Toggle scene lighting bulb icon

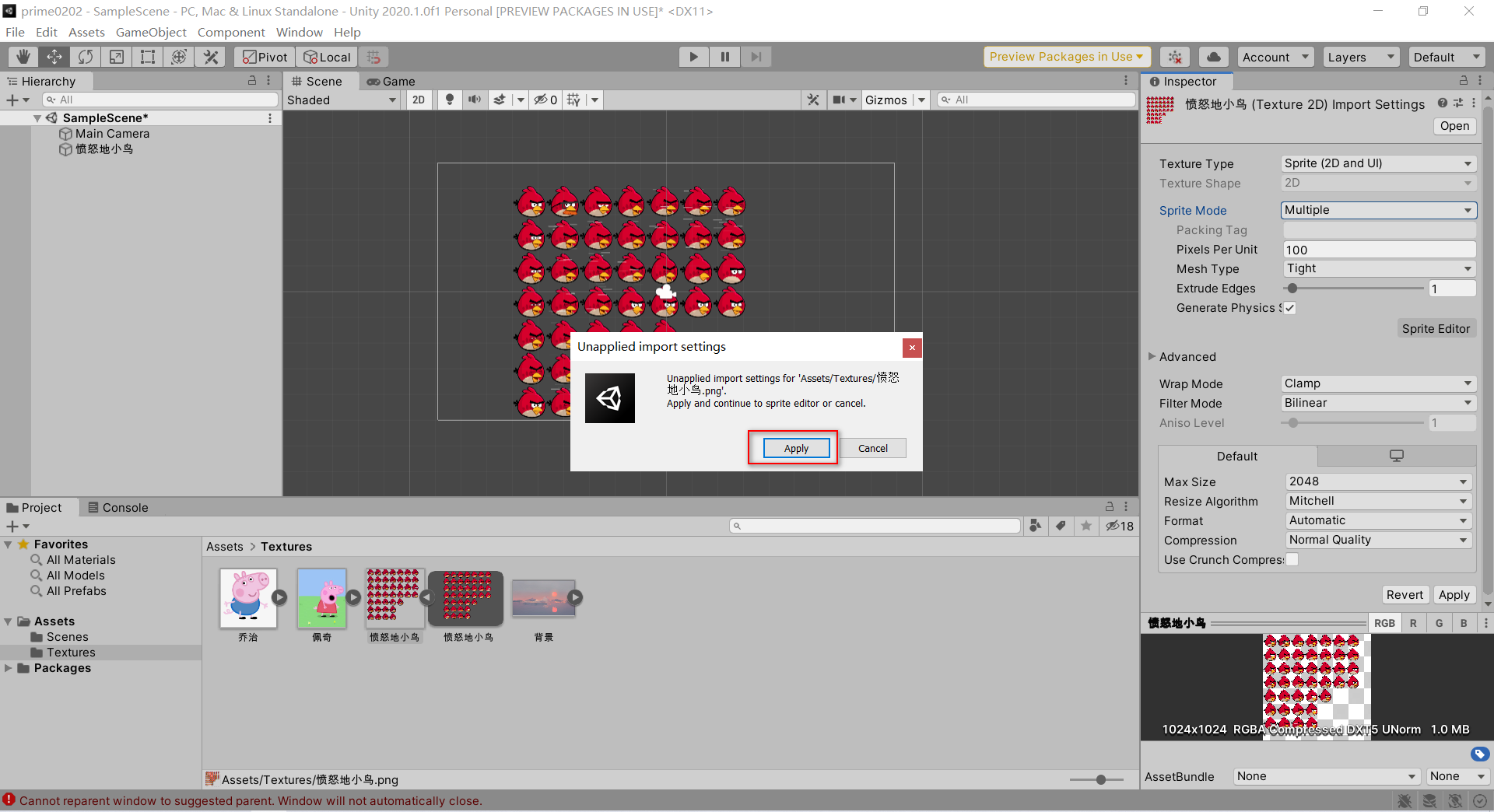(x=449, y=100)
